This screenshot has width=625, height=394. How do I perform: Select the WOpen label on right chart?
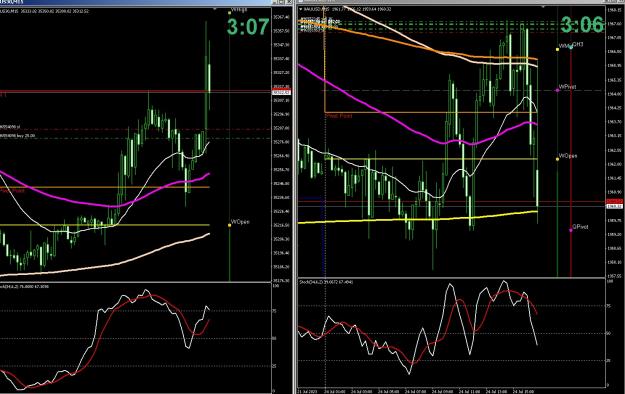coord(568,156)
